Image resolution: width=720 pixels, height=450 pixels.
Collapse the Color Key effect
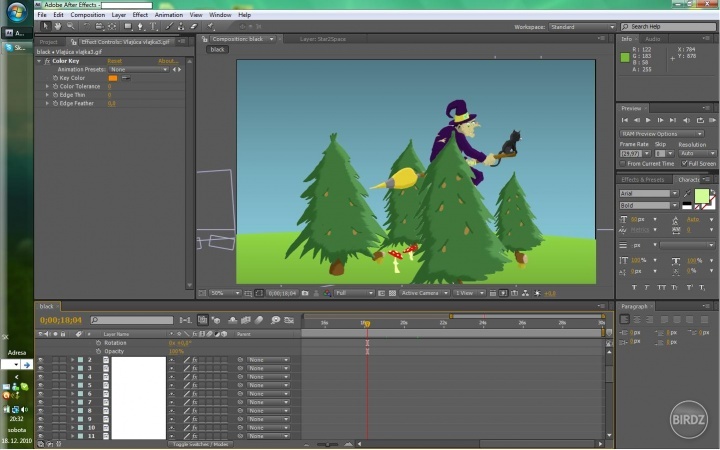point(39,61)
